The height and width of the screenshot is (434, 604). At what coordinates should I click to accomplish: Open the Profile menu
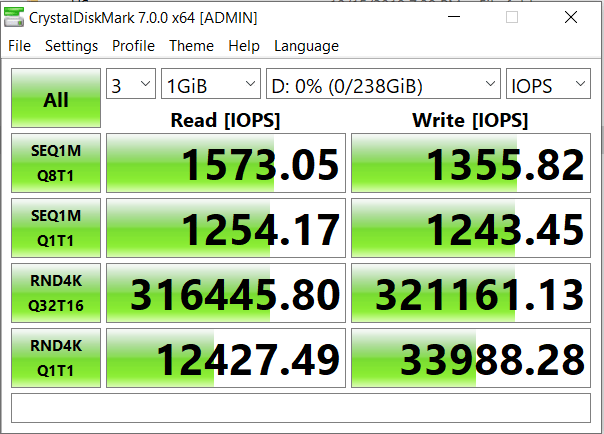(133, 46)
